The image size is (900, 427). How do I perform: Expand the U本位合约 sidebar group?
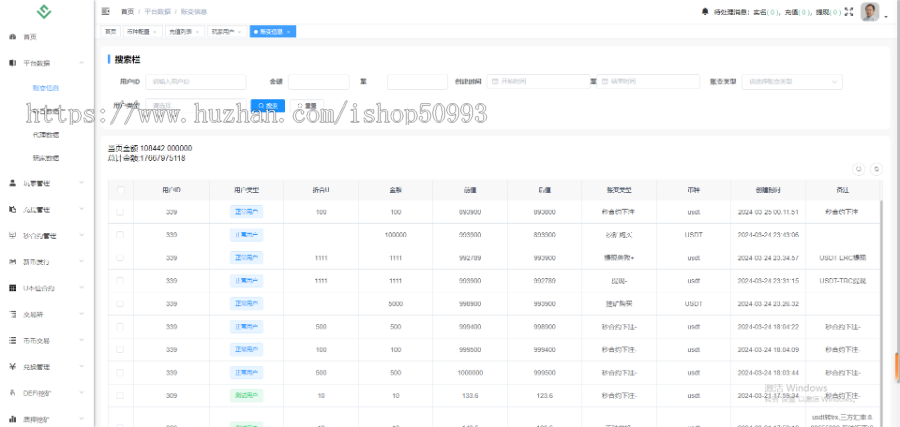coord(82,288)
